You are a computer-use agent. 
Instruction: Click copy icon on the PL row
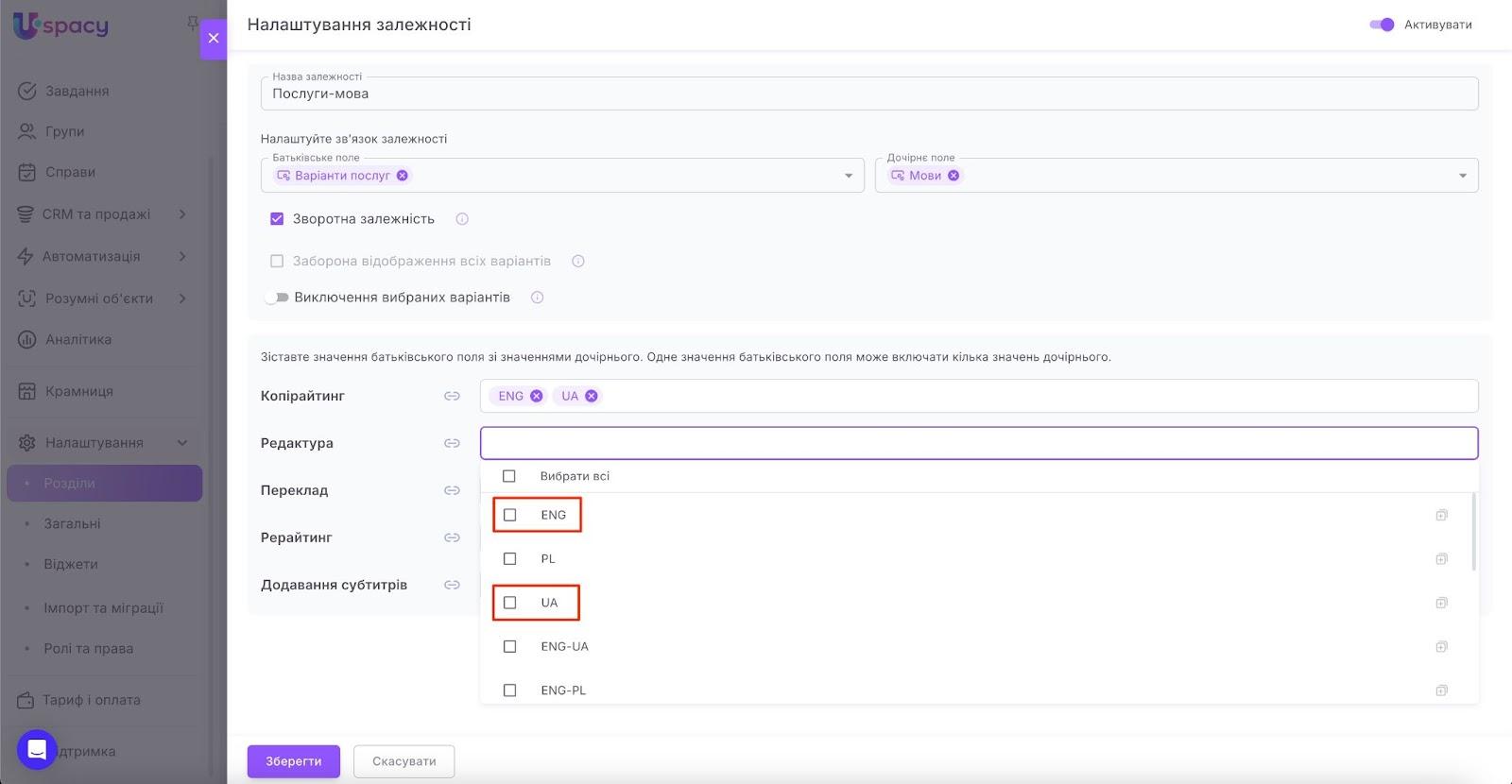coord(1441,559)
